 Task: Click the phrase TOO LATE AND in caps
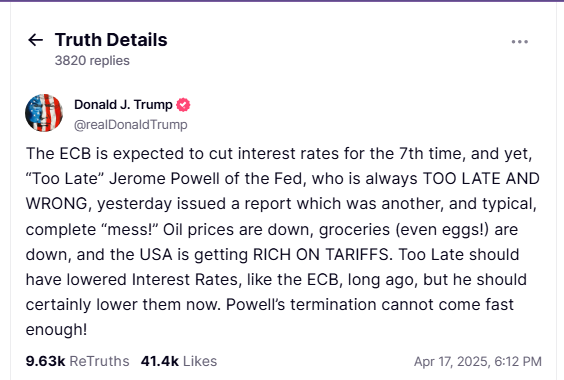tap(481, 179)
